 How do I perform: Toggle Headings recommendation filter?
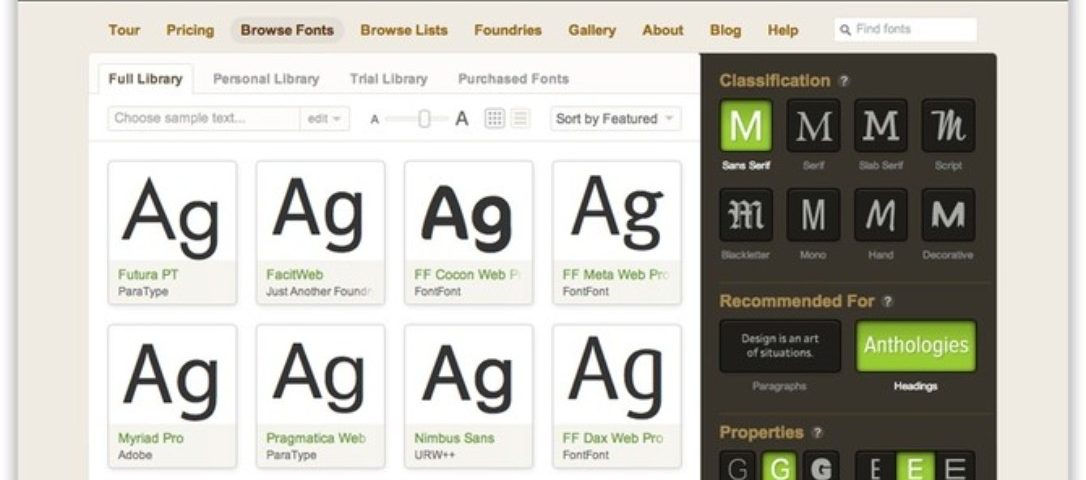coord(916,346)
